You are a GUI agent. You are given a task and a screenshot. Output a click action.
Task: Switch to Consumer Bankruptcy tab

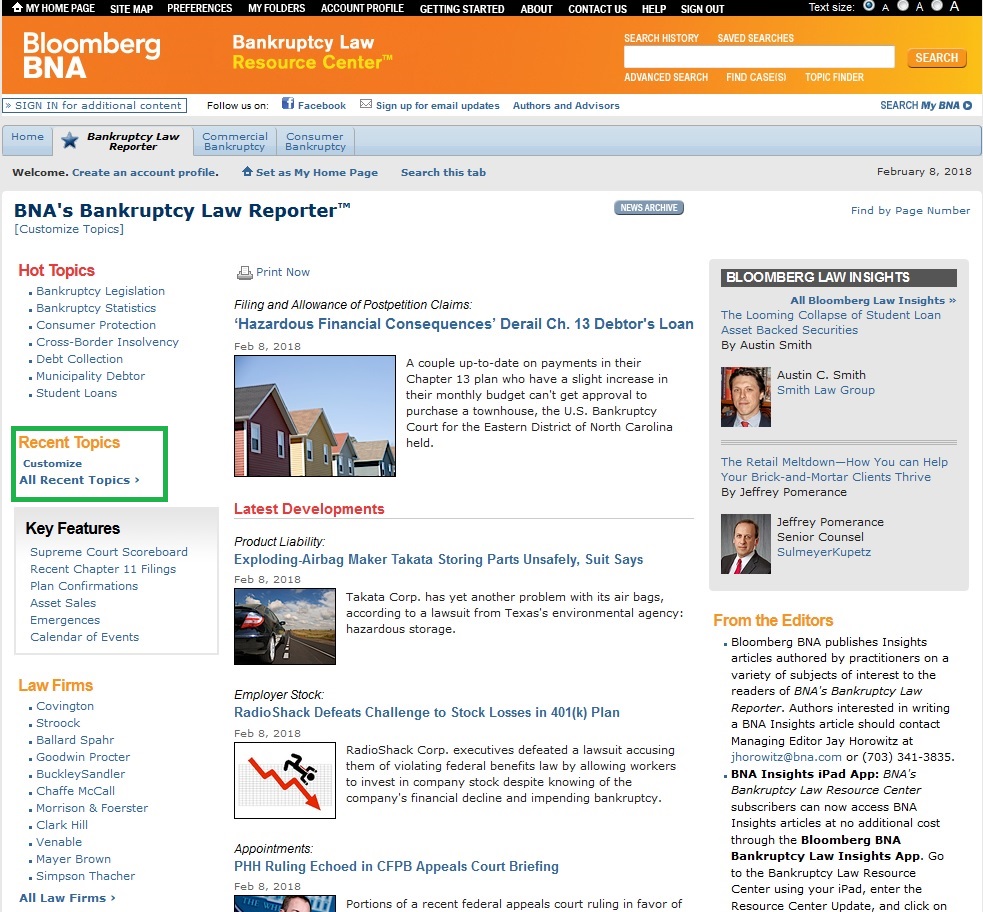pyautogui.click(x=315, y=141)
